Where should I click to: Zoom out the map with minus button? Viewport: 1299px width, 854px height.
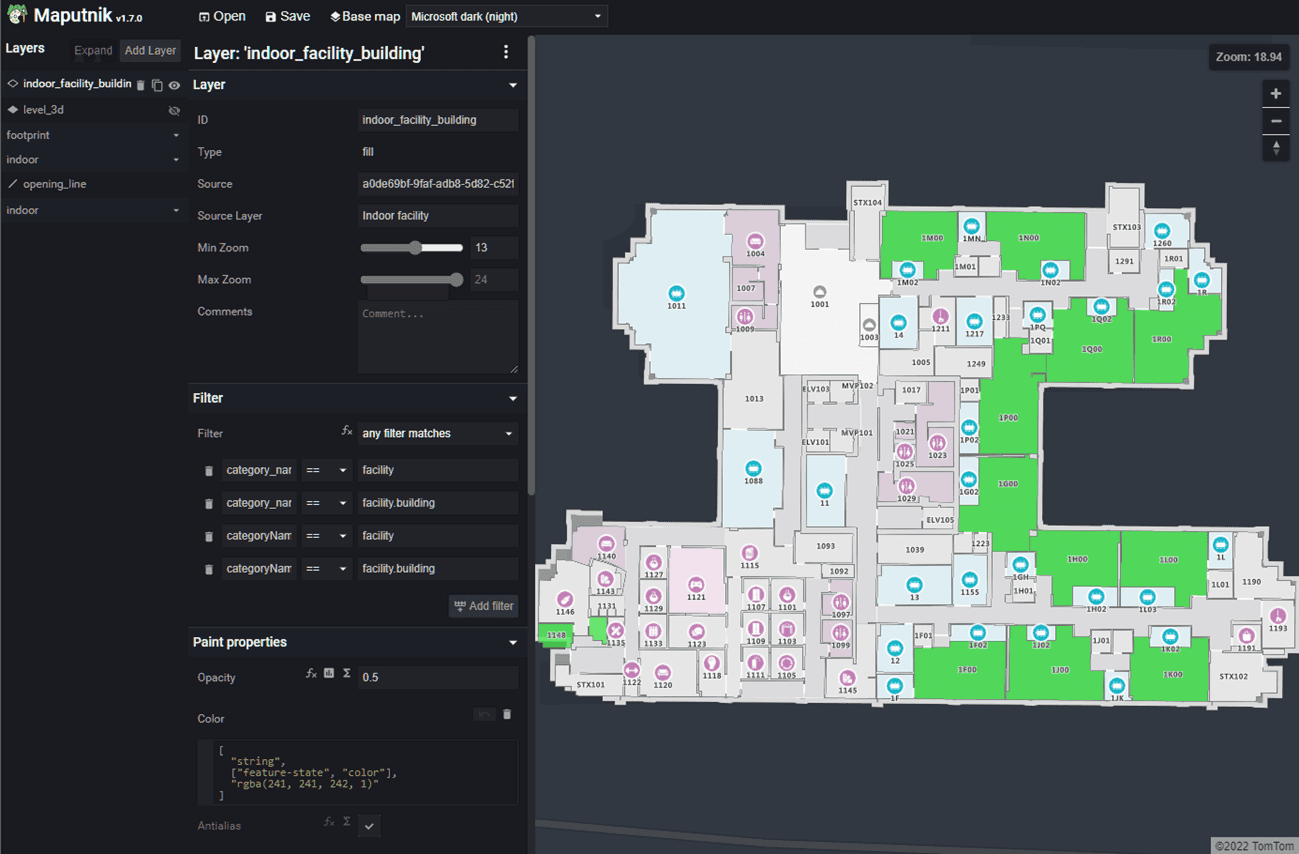tap(1276, 121)
